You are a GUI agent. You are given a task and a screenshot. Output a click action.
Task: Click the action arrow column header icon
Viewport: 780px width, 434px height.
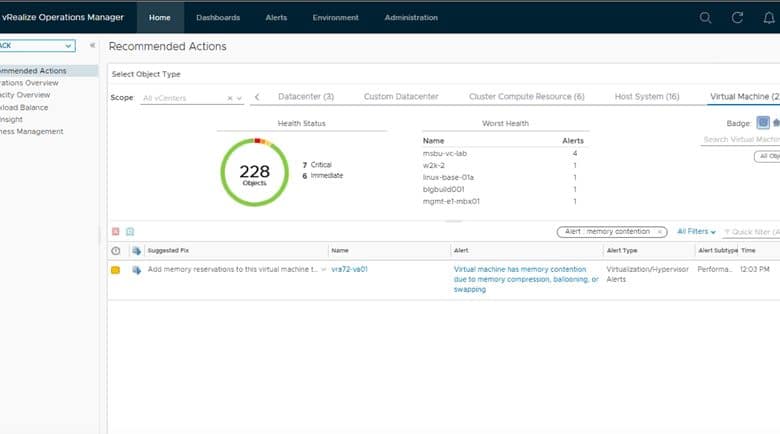pos(136,251)
